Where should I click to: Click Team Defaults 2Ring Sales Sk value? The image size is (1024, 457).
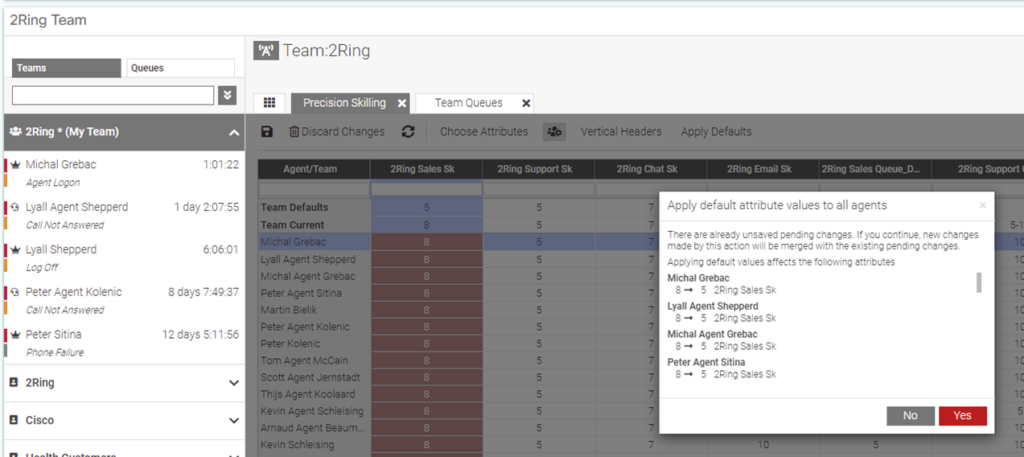tap(426, 208)
